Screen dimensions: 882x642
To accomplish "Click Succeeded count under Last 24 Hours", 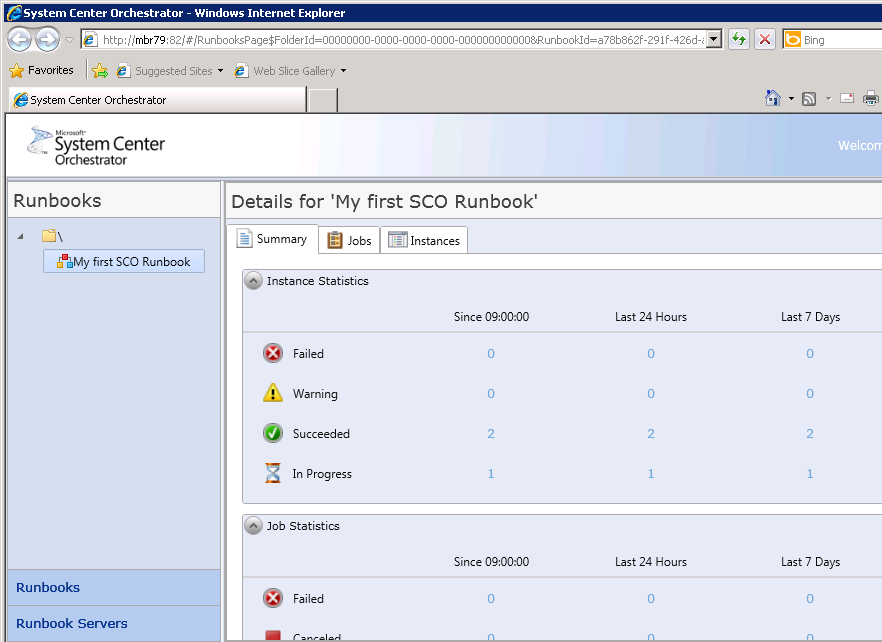I will pyautogui.click(x=651, y=434).
